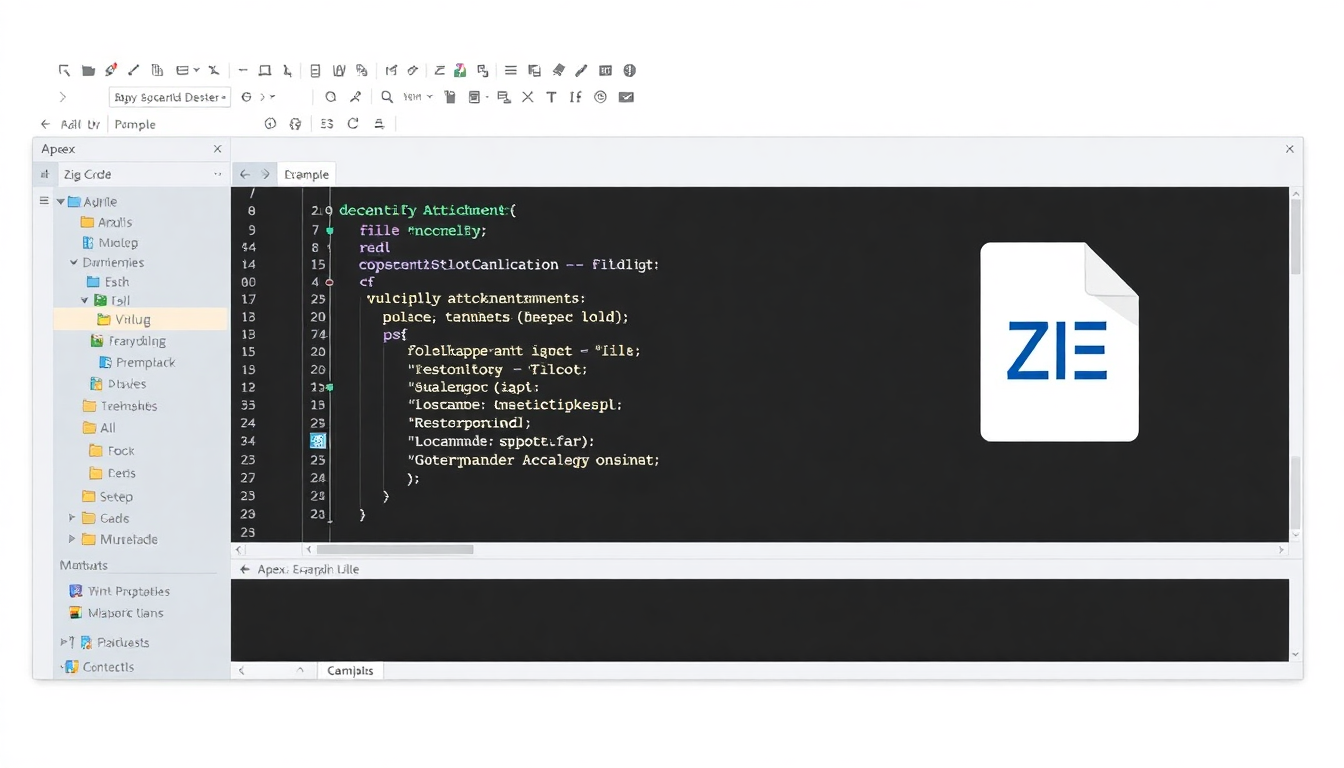Click the envelope/mail icon on the toolbar

click(x=627, y=97)
